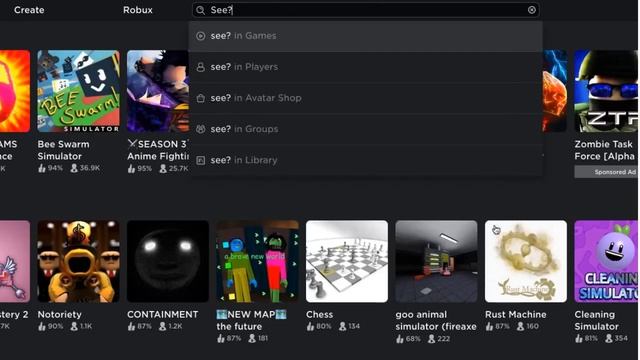Click player count icon under CONTAINMENT
This screenshot has height=360, width=640.
pyautogui.click(x=162, y=326)
